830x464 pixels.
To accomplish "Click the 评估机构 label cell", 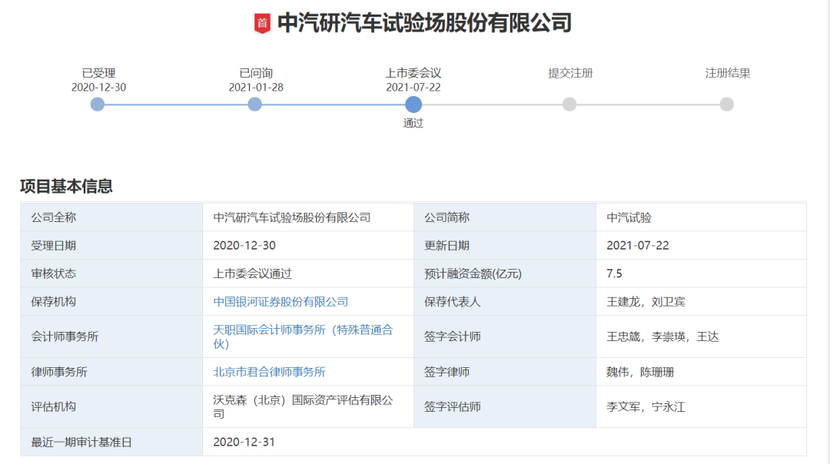I will [111, 407].
